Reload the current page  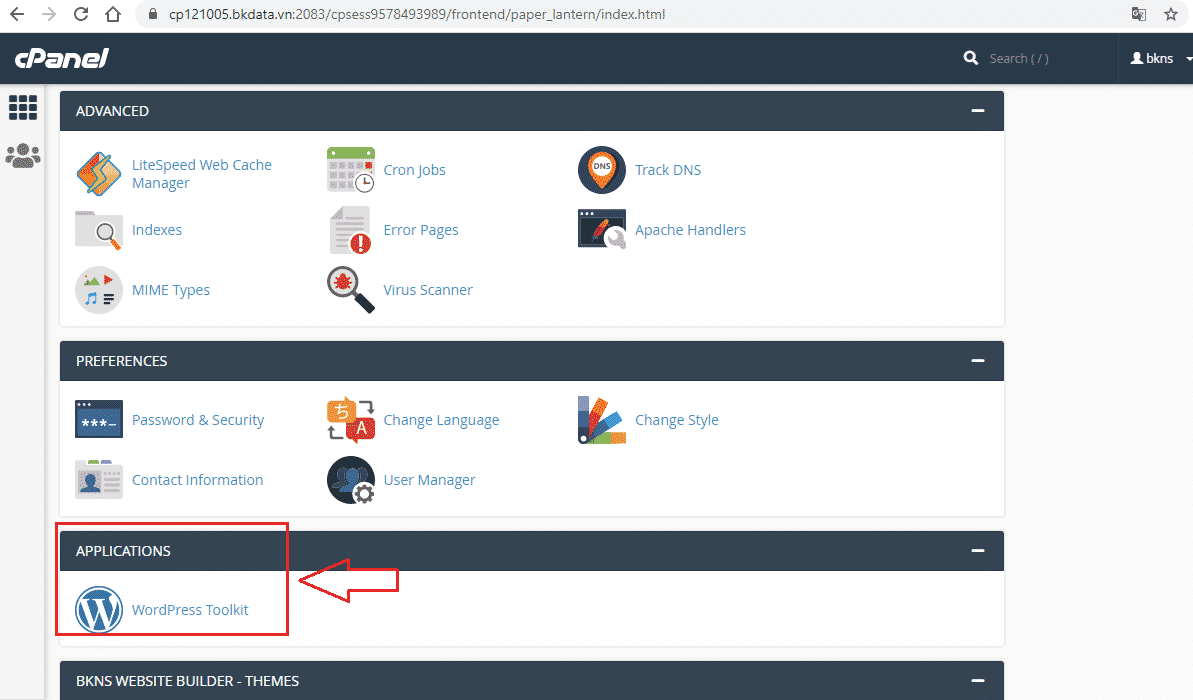81,14
